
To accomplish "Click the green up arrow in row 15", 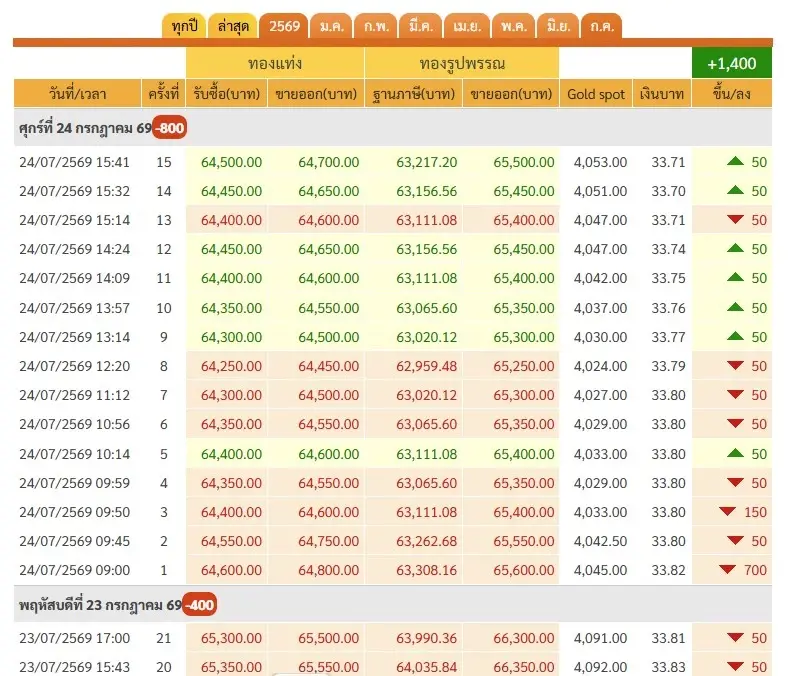I will tap(735, 161).
